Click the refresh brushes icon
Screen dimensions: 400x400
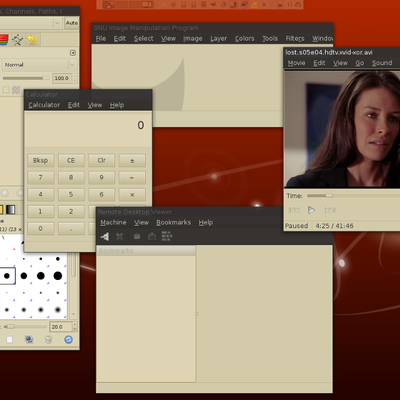(68, 340)
